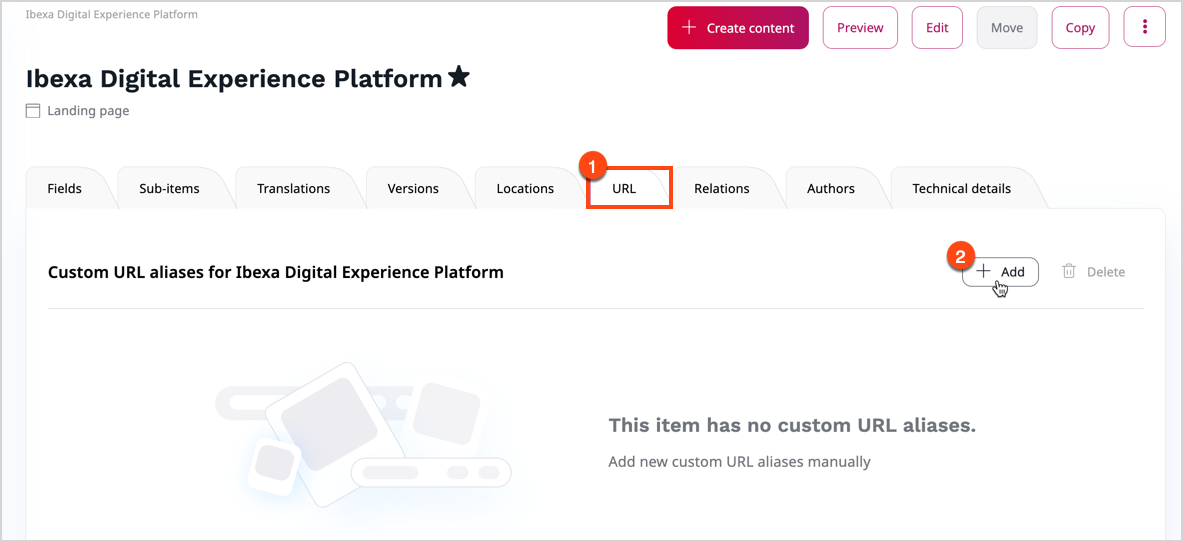Select the URL tab
Image resolution: width=1183 pixels, height=542 pixels.
[624, 188]
